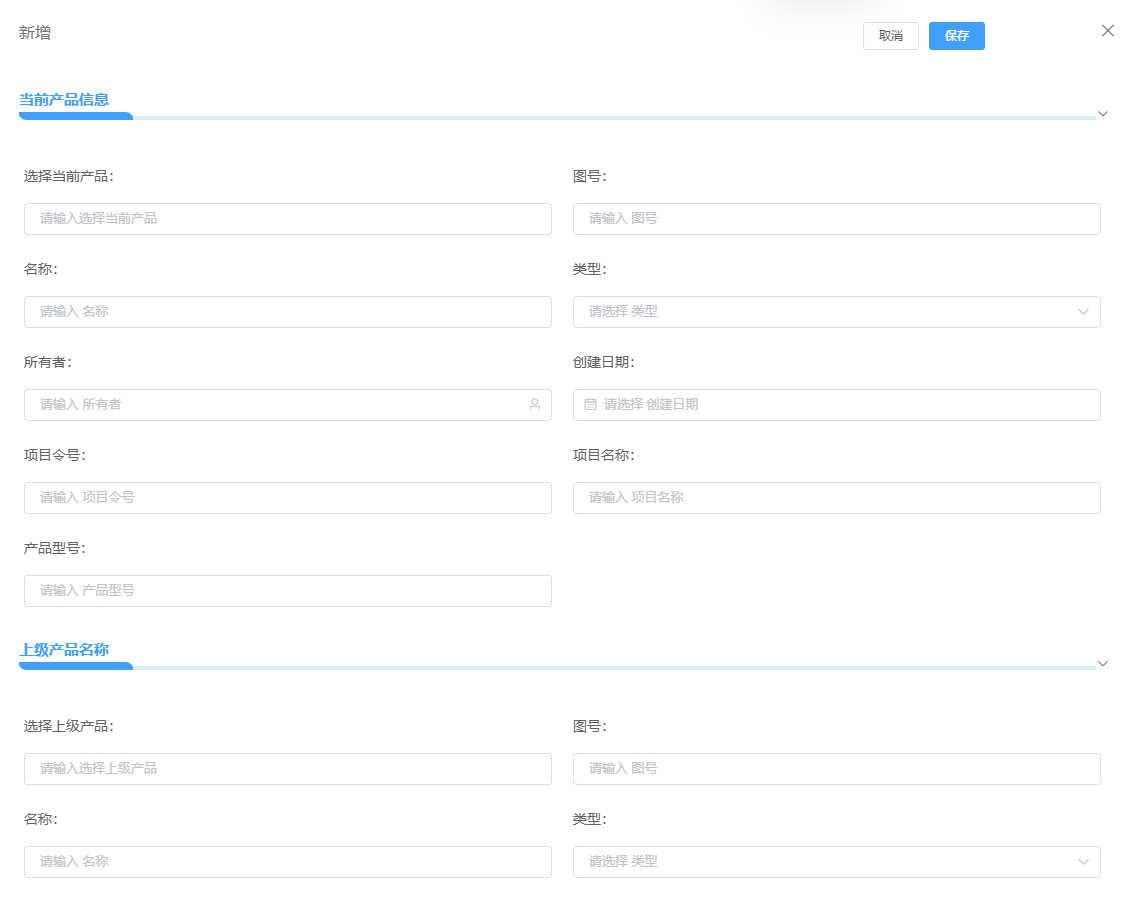Collapse the 上级产品名称 section chevron
This screenshot has width=1132, height=903.
pos(1102,664)
